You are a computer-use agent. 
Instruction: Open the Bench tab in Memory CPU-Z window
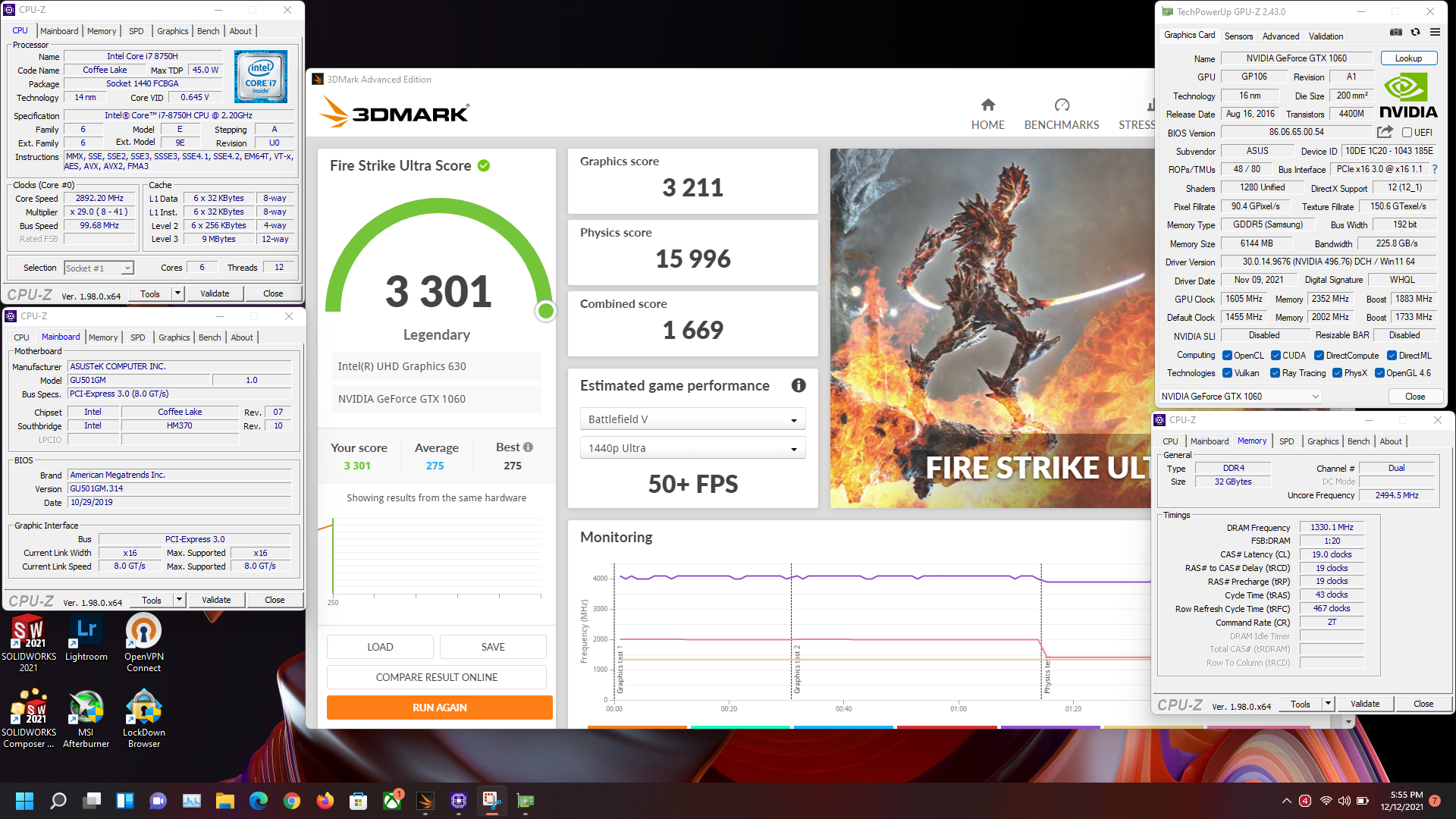coord(1358,441)
